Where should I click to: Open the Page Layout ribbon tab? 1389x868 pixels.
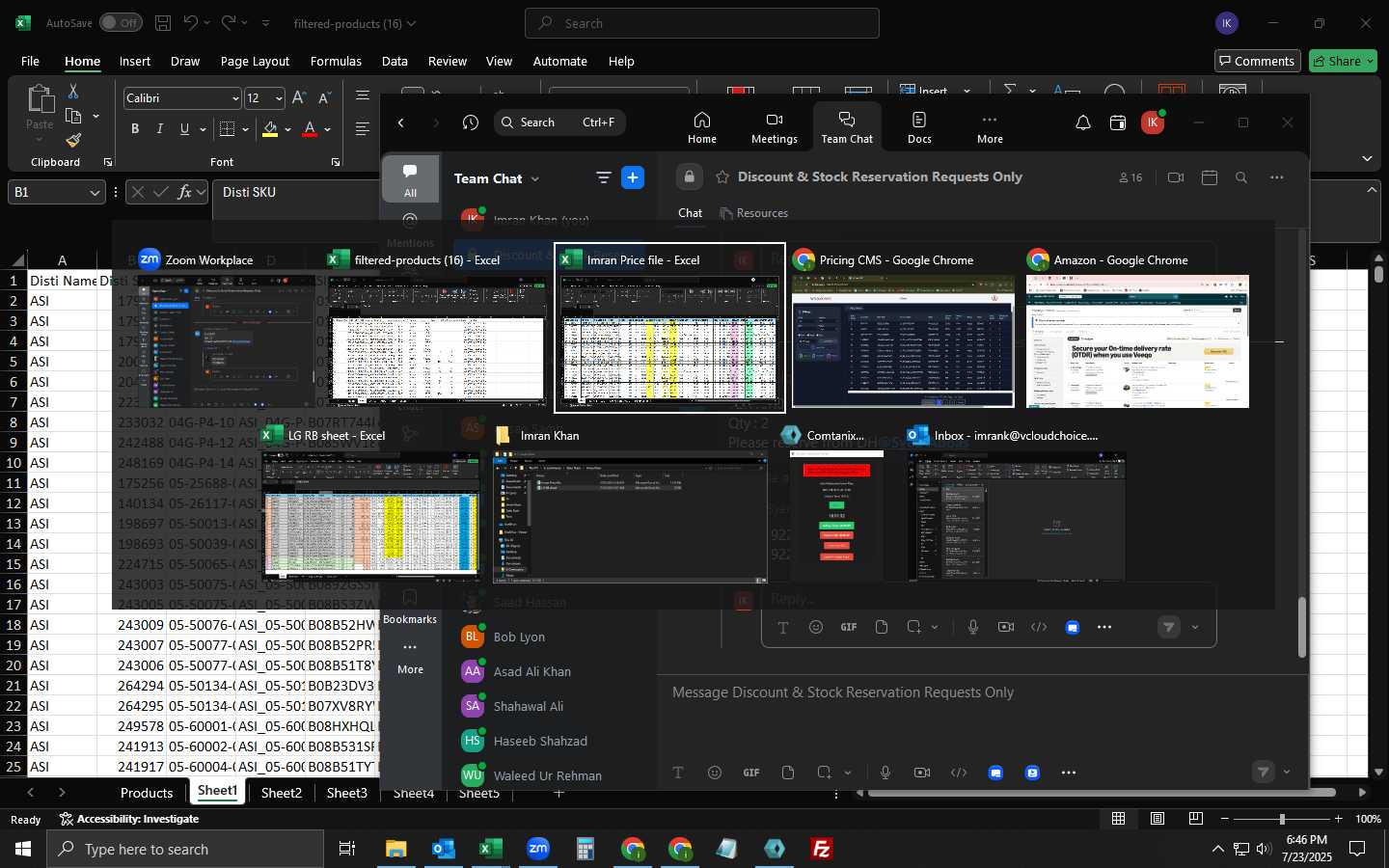[x=255, y=61]
